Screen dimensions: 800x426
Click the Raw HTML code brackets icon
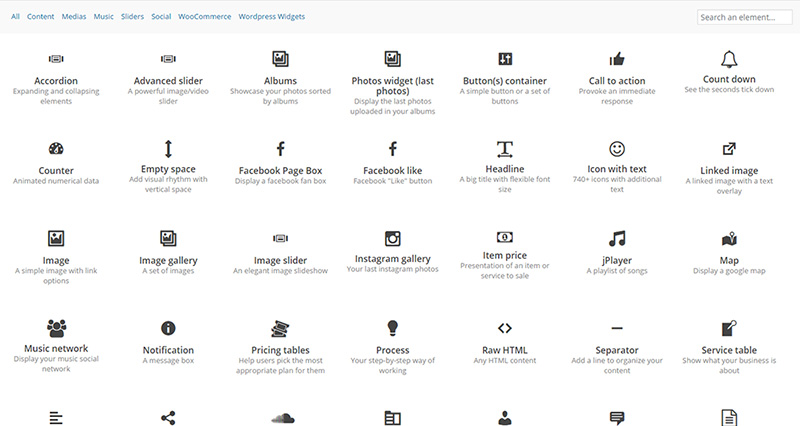505,328
